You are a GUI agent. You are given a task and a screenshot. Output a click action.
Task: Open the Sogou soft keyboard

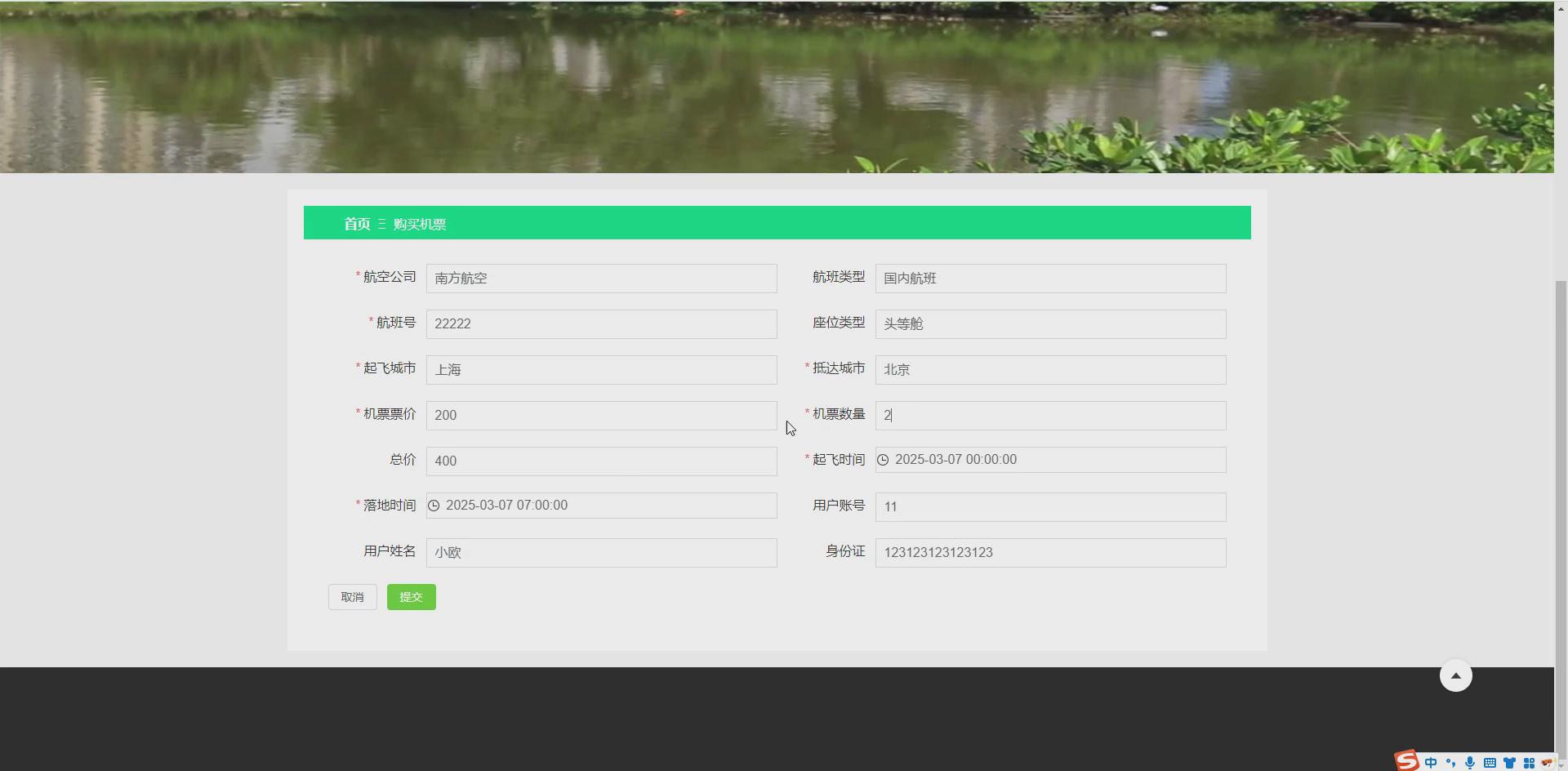click(1488, 762)
